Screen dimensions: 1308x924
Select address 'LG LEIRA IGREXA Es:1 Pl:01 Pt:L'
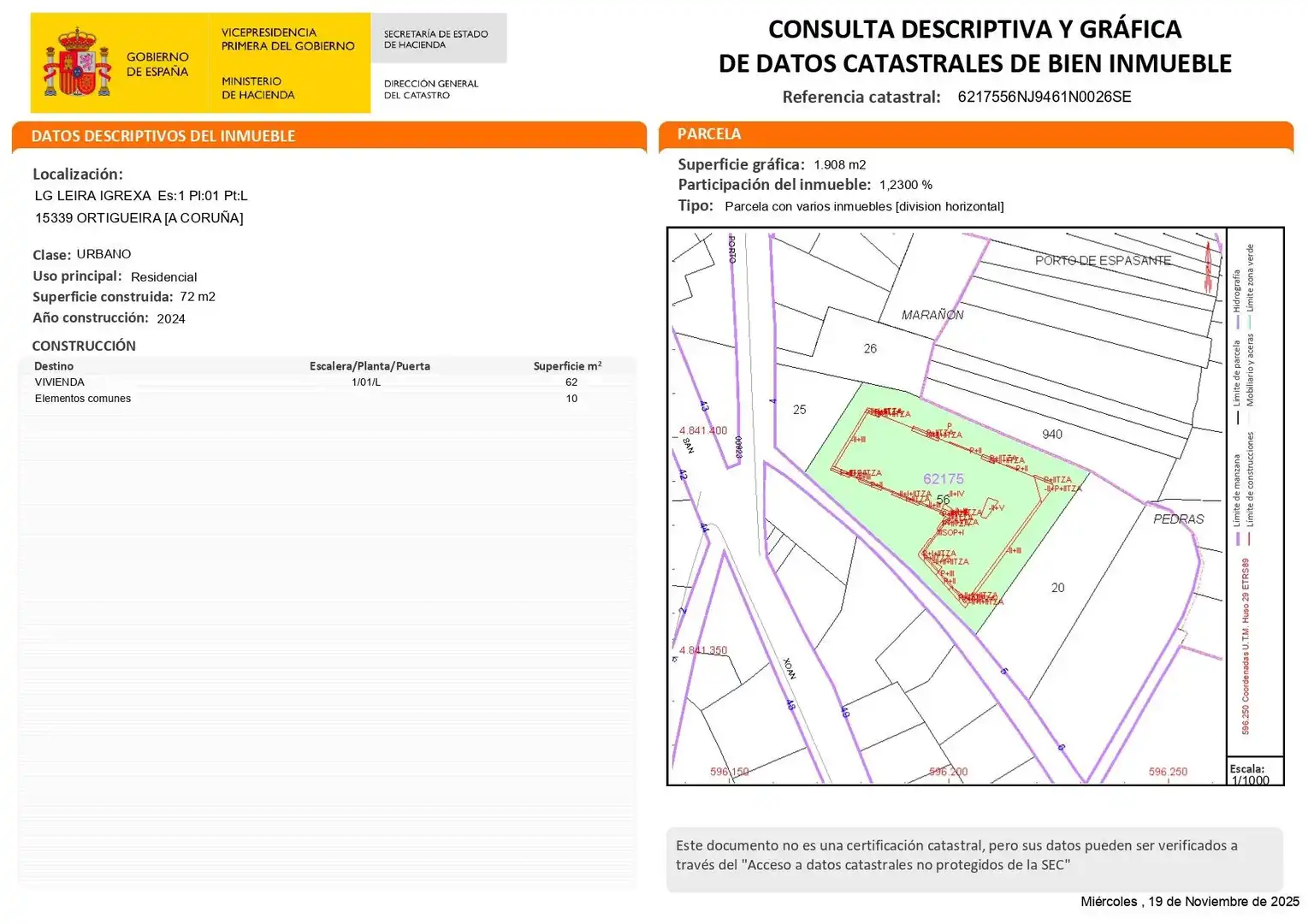pyautogui.click(x=141, y=196)
